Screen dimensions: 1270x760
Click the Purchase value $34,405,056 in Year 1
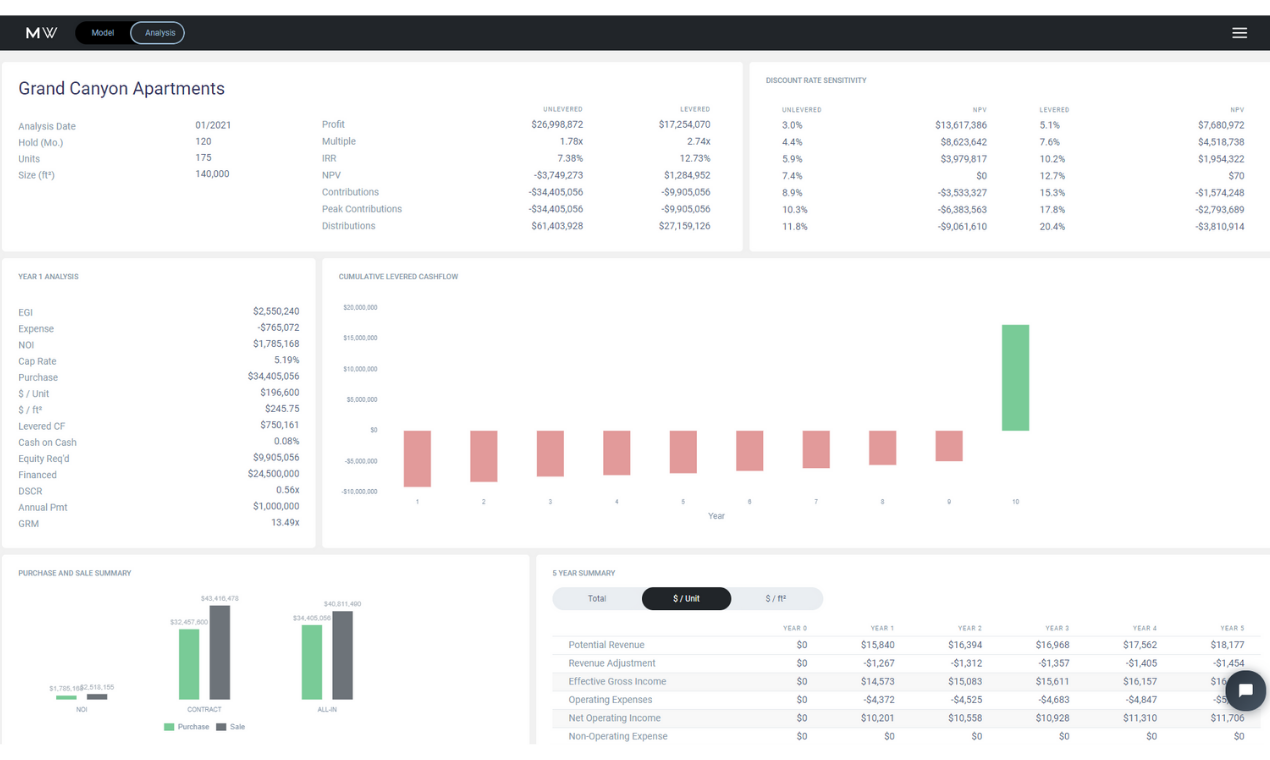click(274, 376)
